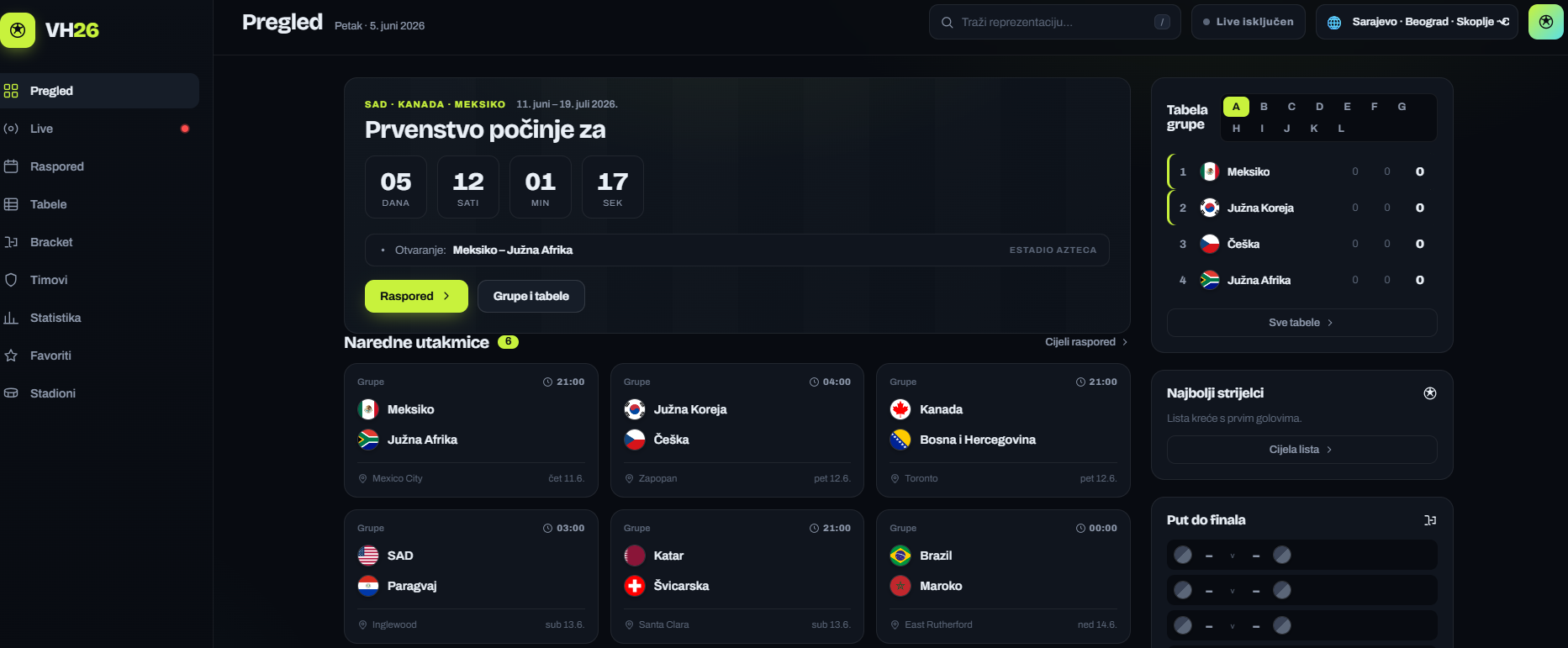Click the first Put do finala bracket row
Viewport: 1568px width, 648px height.
pos(1301,555)
